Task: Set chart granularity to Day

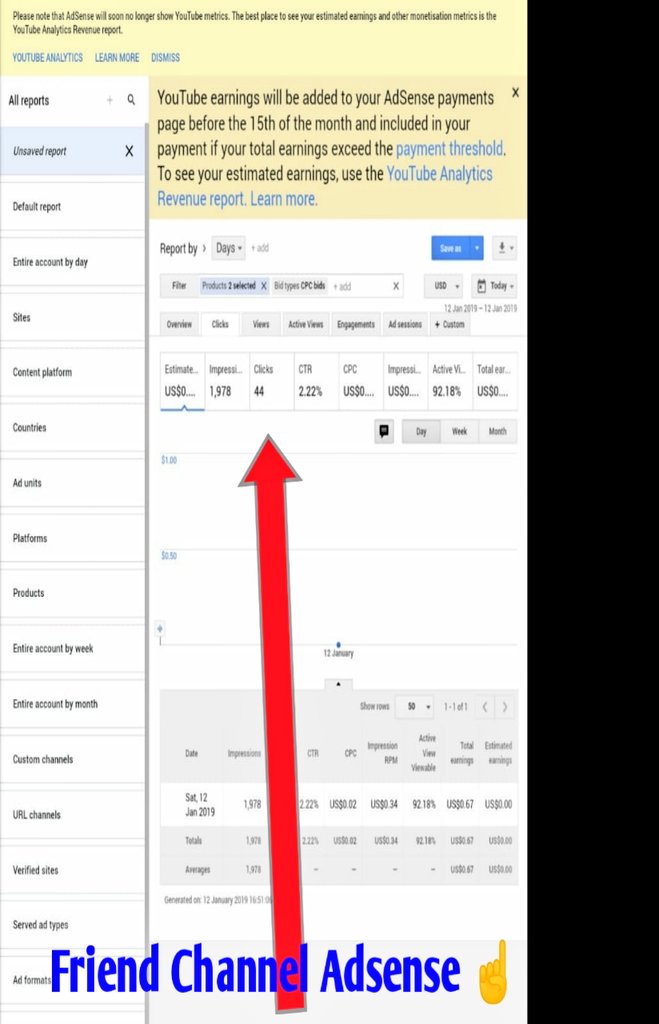Action: click(421, 431)
